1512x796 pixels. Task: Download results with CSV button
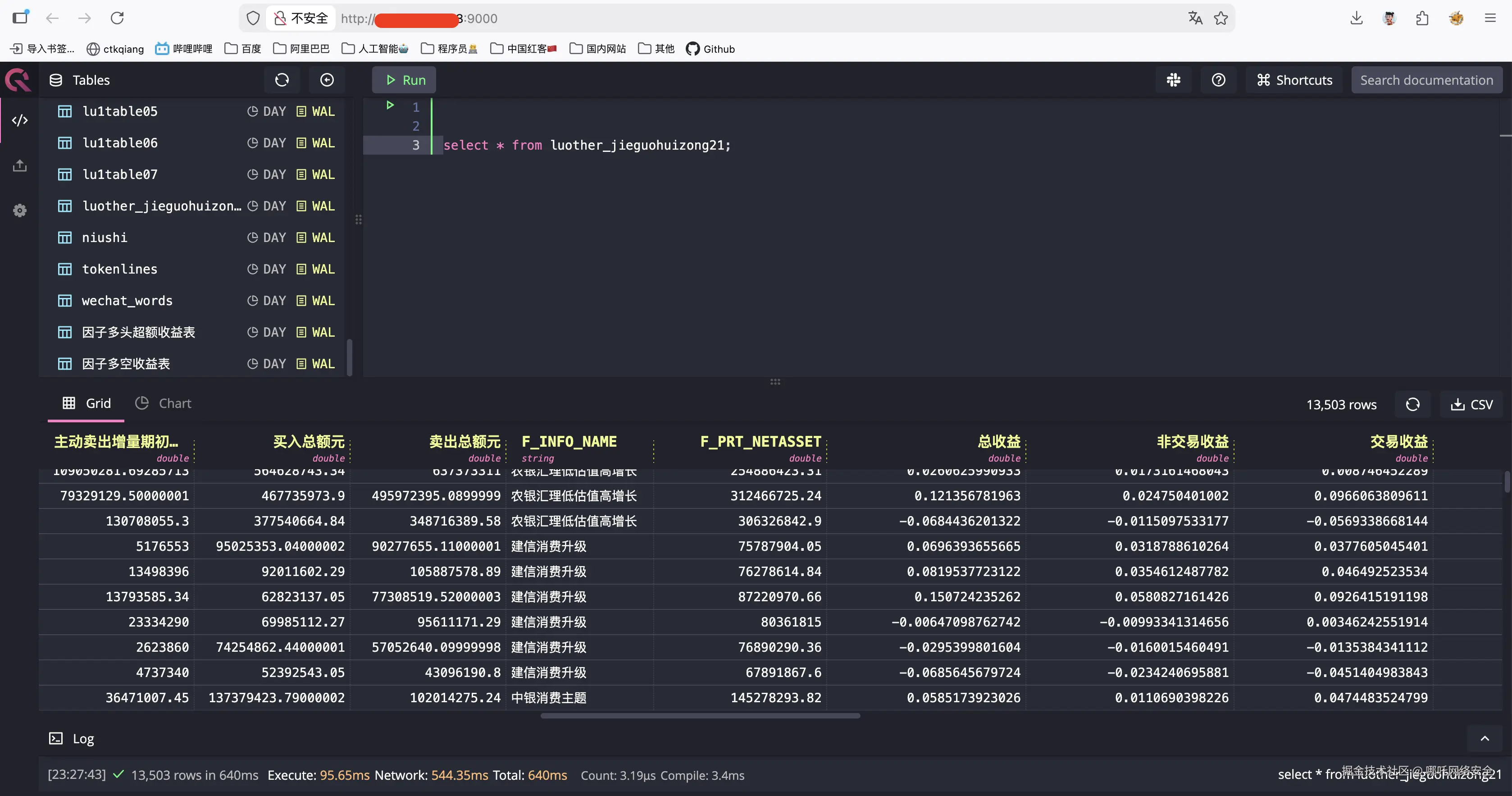(1471, 404)
